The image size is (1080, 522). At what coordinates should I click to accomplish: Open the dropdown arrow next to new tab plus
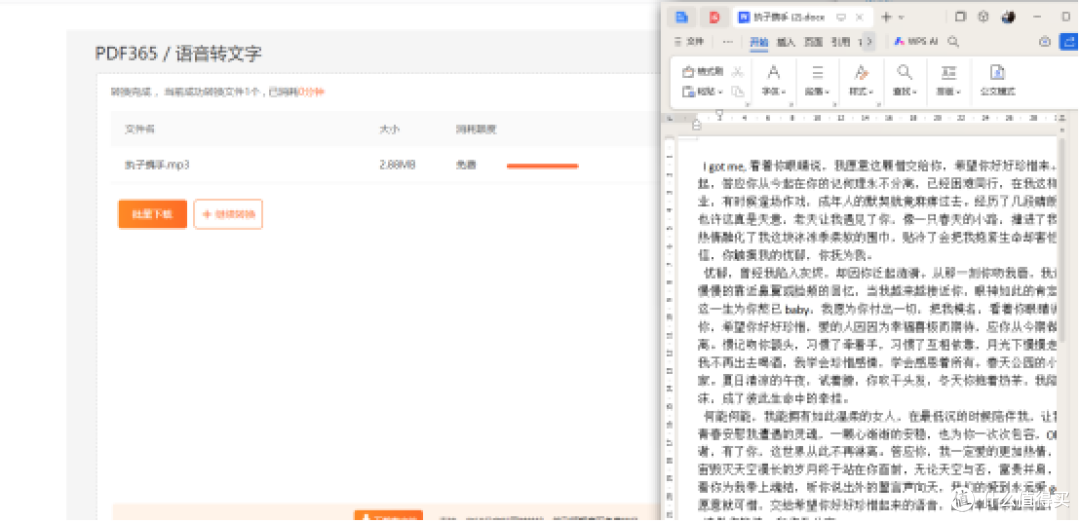coord(902,18)
